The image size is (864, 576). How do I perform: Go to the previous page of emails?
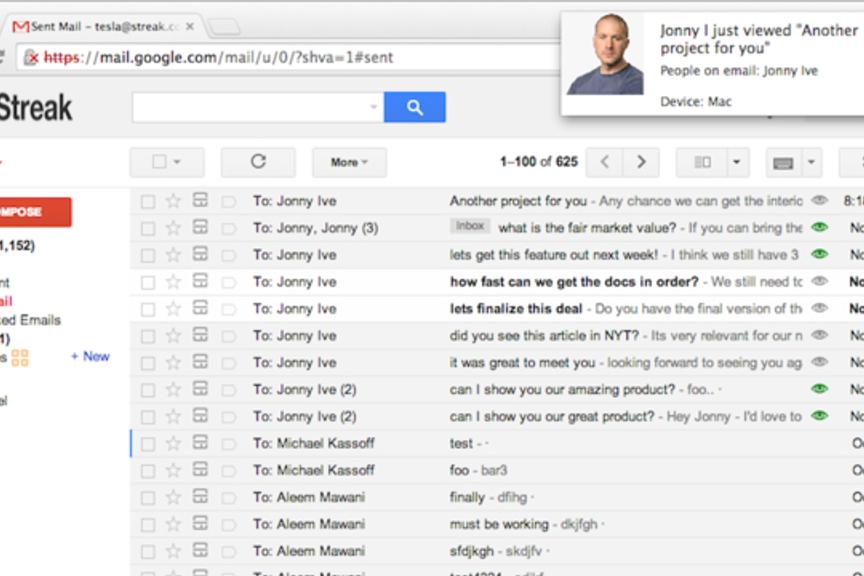[604, 162]
